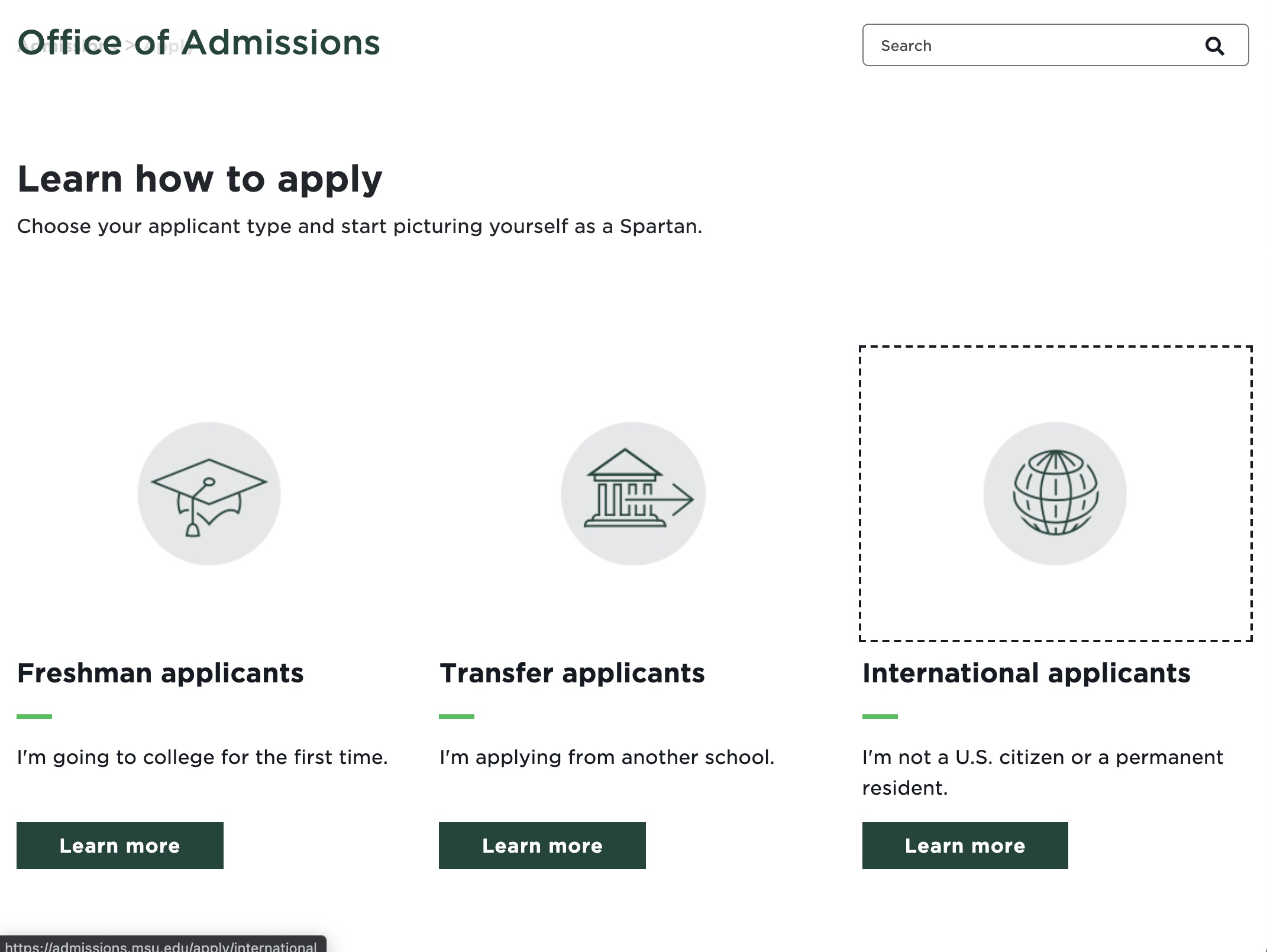Viewport: 1267px width, 952px height.
Task: Click the Learn how to apply heading
Action: point(200,179)
